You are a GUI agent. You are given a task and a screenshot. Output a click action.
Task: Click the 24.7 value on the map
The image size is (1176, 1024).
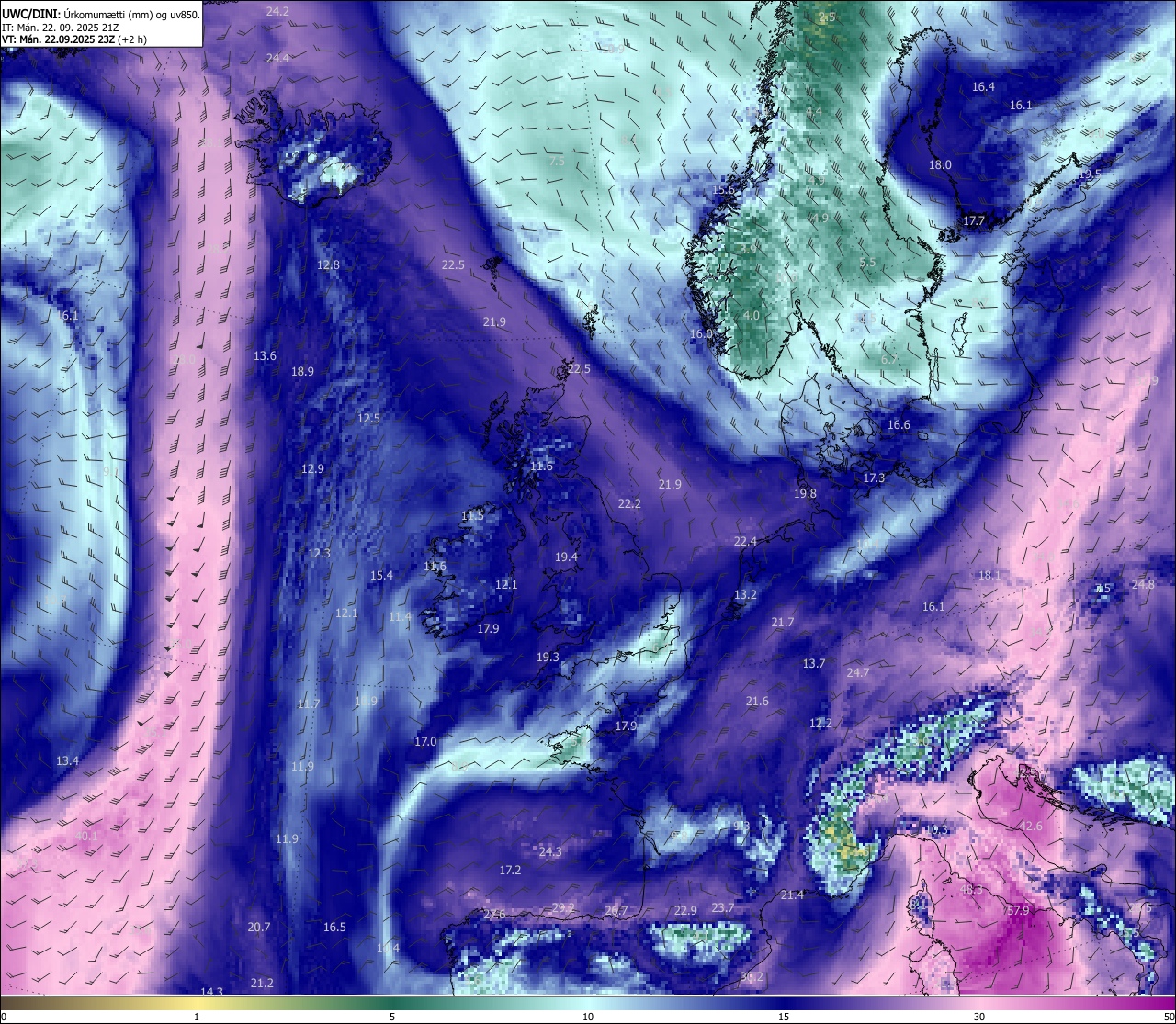857,672
